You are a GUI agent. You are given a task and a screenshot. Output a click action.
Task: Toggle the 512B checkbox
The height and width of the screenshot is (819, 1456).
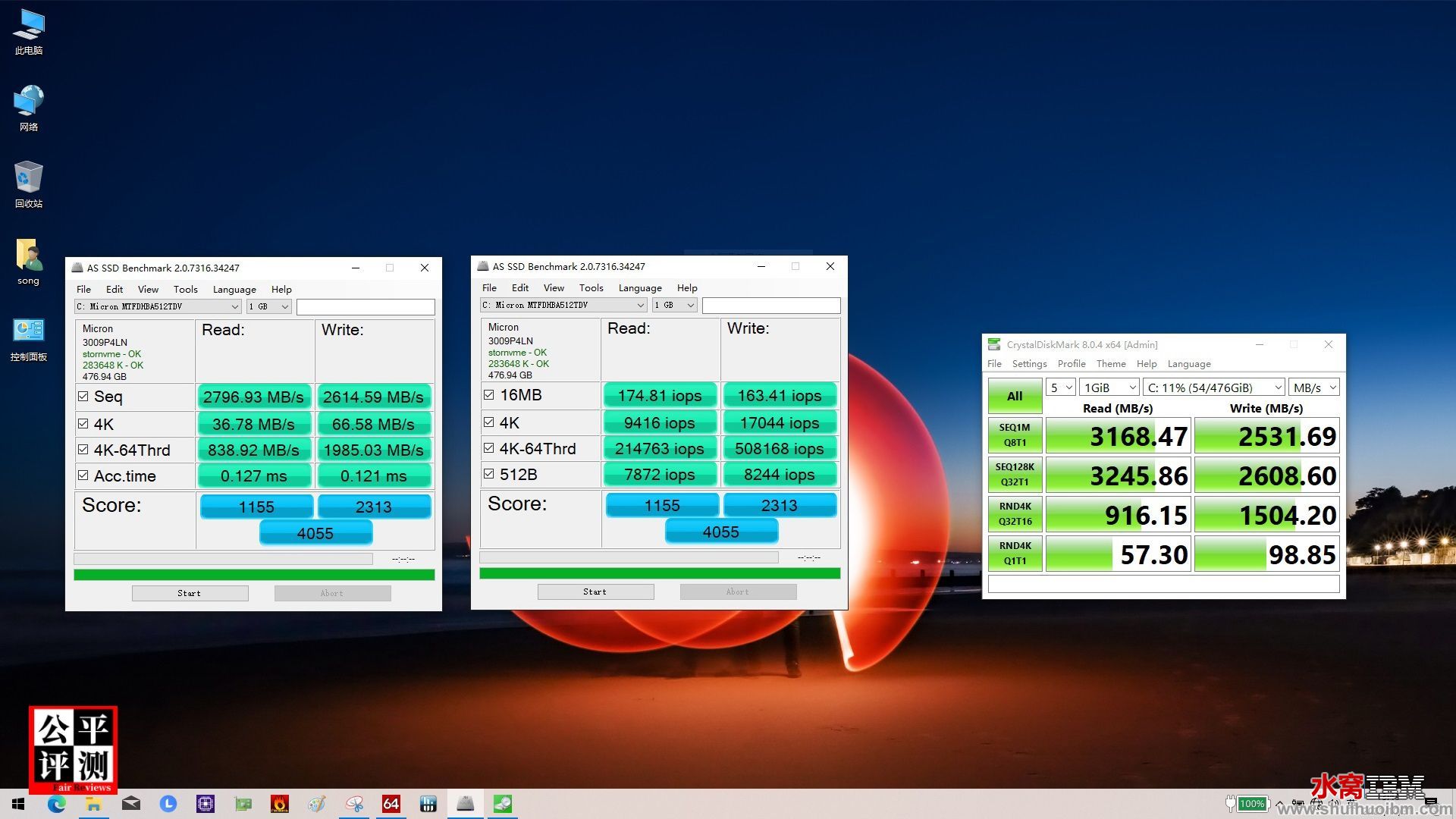489,474
